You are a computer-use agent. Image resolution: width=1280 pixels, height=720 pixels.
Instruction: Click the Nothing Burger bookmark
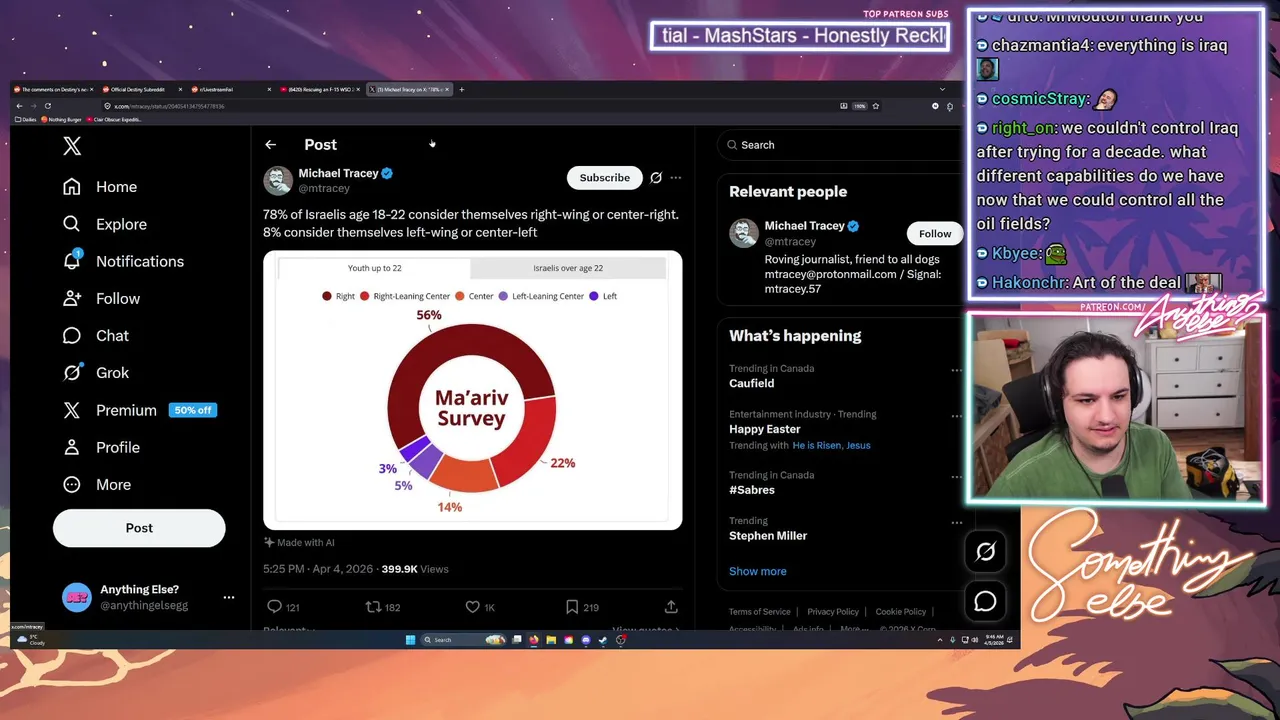tap(62, 120)
